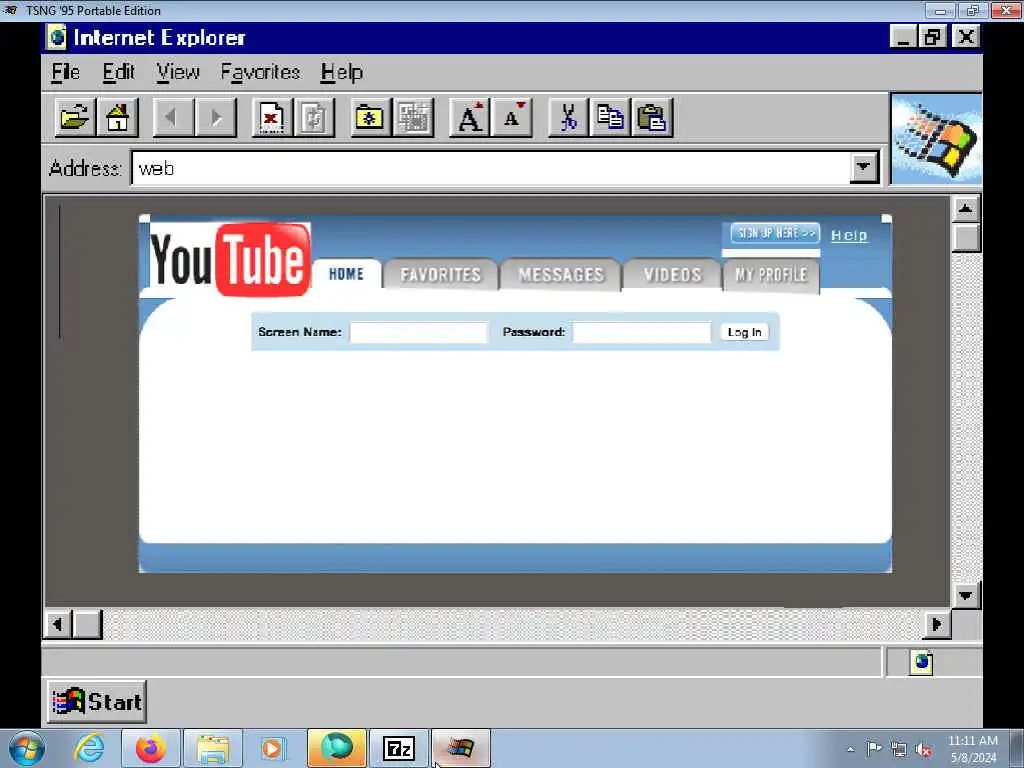Image resolution: width=1024 pixels, height=768 pixels.
Task: Click the horizontal scrollbar thumb
Action: (x=87, y=624)
